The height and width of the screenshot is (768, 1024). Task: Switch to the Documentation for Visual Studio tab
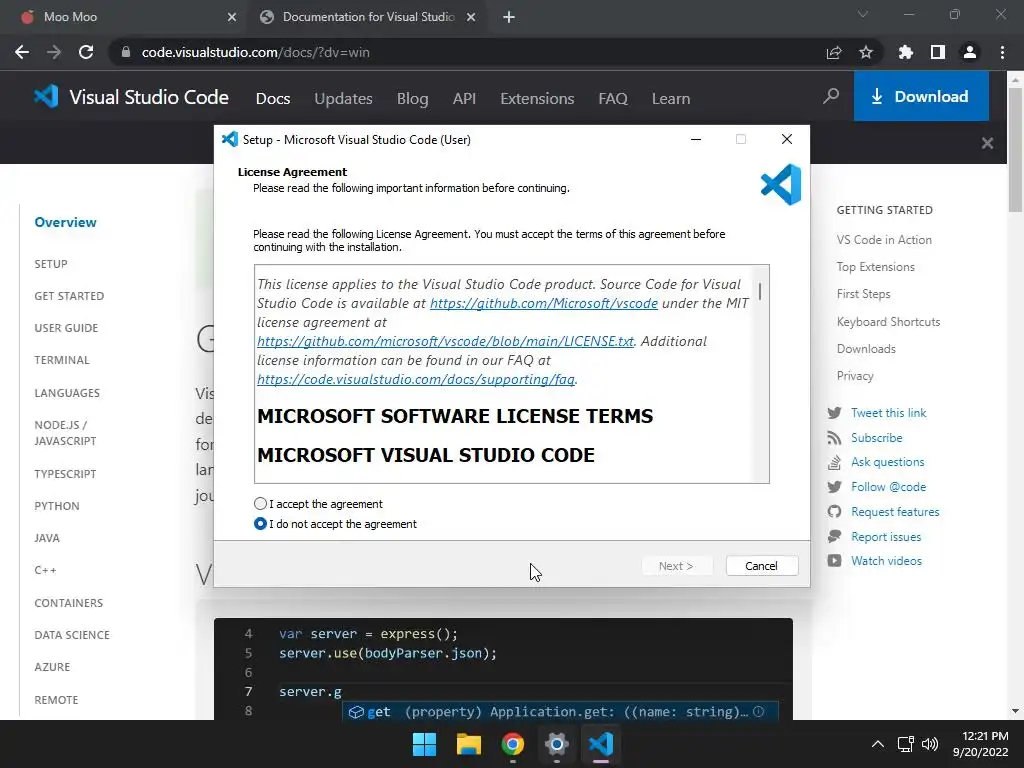367,17
